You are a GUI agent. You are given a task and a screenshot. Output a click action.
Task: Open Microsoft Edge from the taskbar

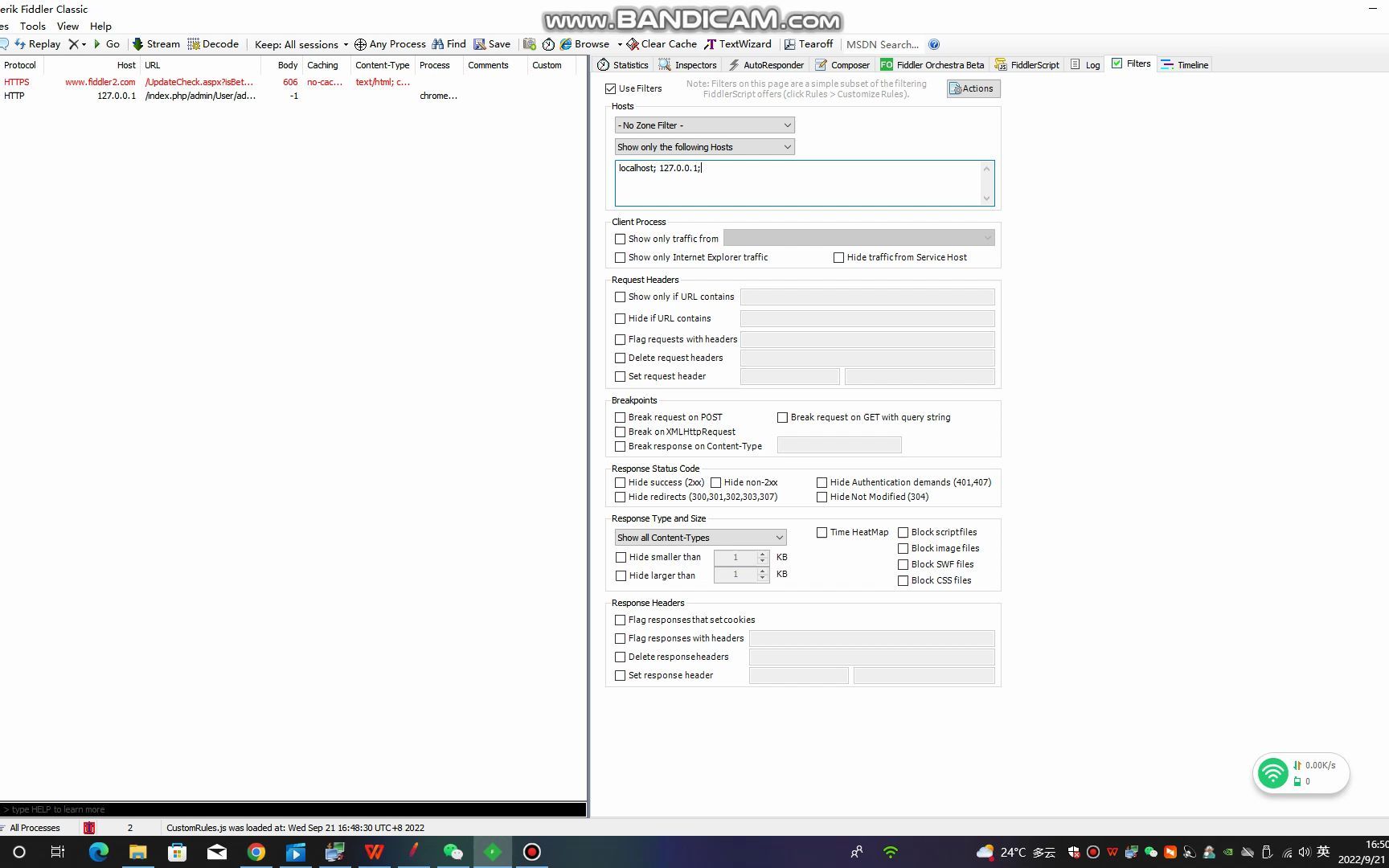[99, 852]
